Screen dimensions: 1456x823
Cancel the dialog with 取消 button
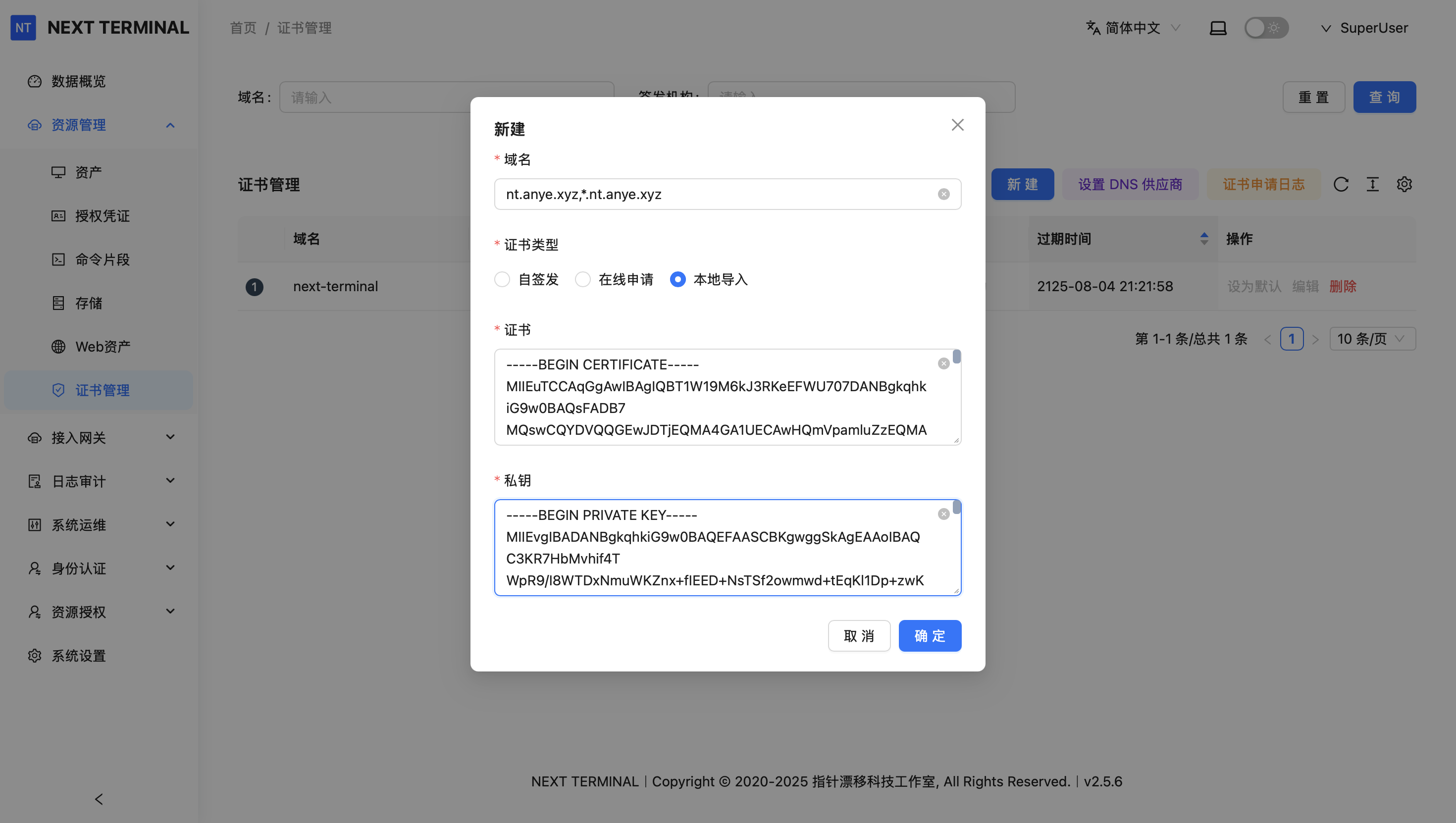pos(859,636)
